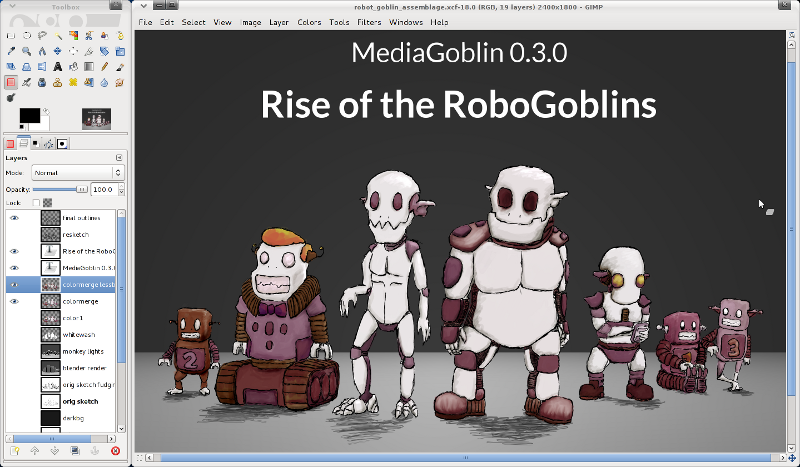Viewport: 800px width, 467px height.
Task: Select the Zoom magnifier tool
Action: [27, 51]
